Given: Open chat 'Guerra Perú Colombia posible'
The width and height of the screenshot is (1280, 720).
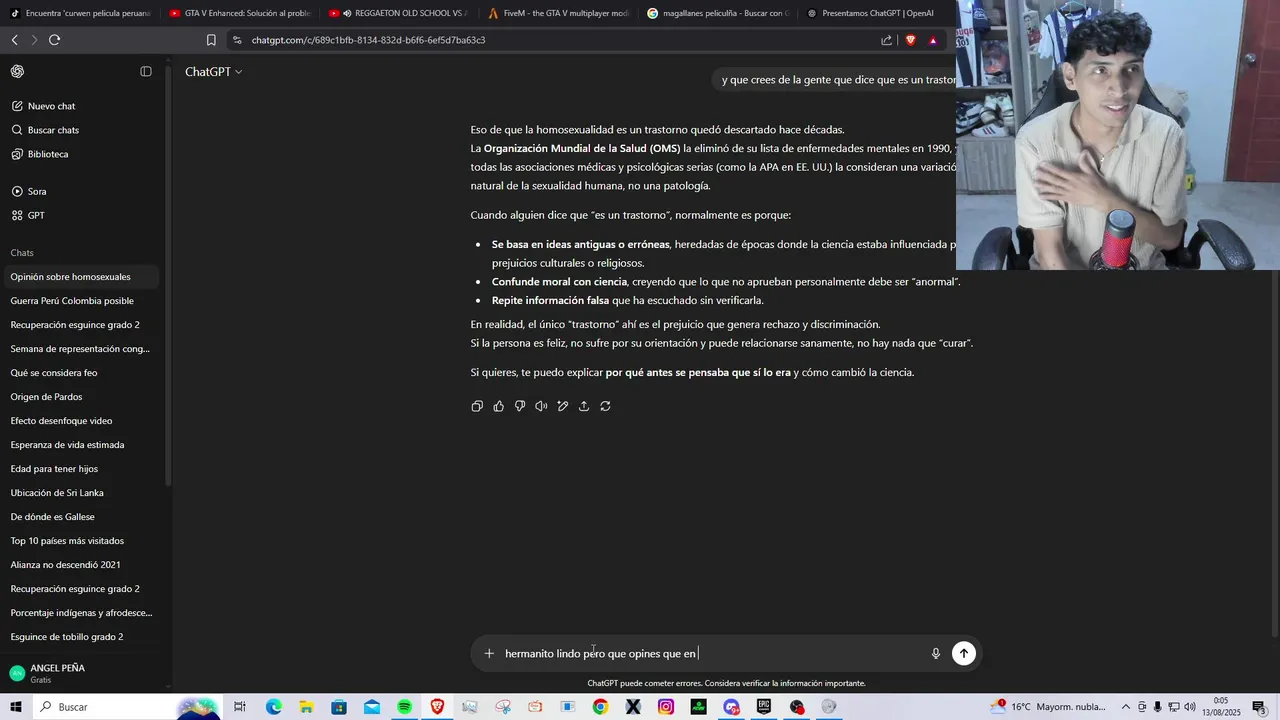Looking at the screenshot, I should coord(81,301).
